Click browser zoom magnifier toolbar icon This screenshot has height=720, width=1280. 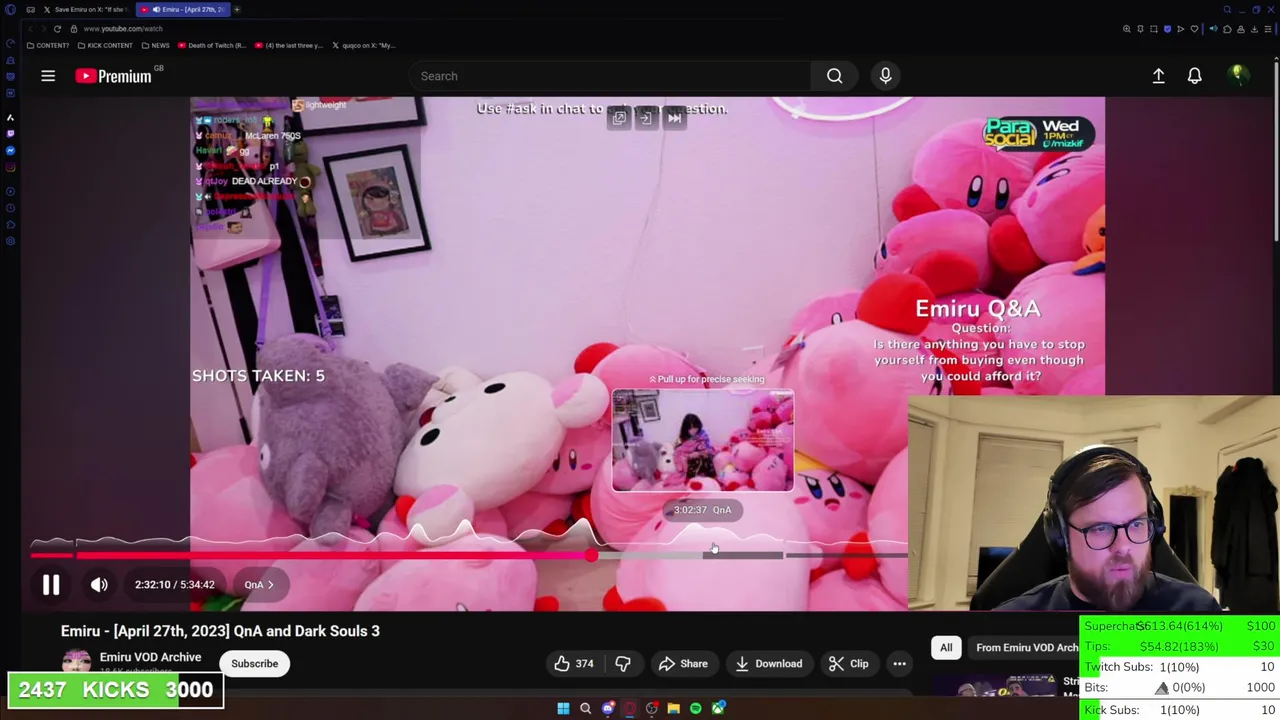pyautogui.click(x=1127, y=29)
